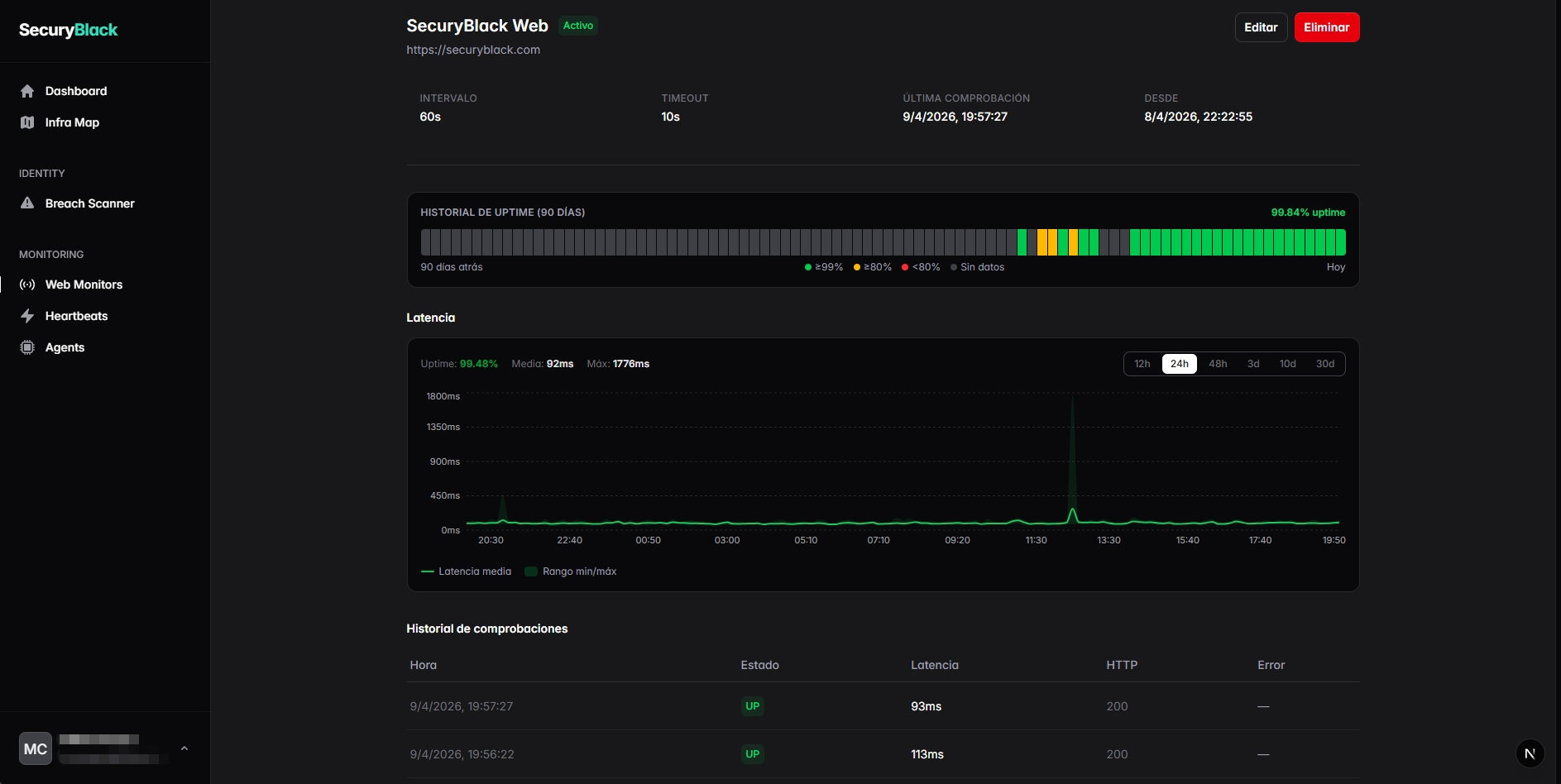Click the Web Monitors broadcast icon
Viewport: 1561px width, 784px height.
coord(27,284)
